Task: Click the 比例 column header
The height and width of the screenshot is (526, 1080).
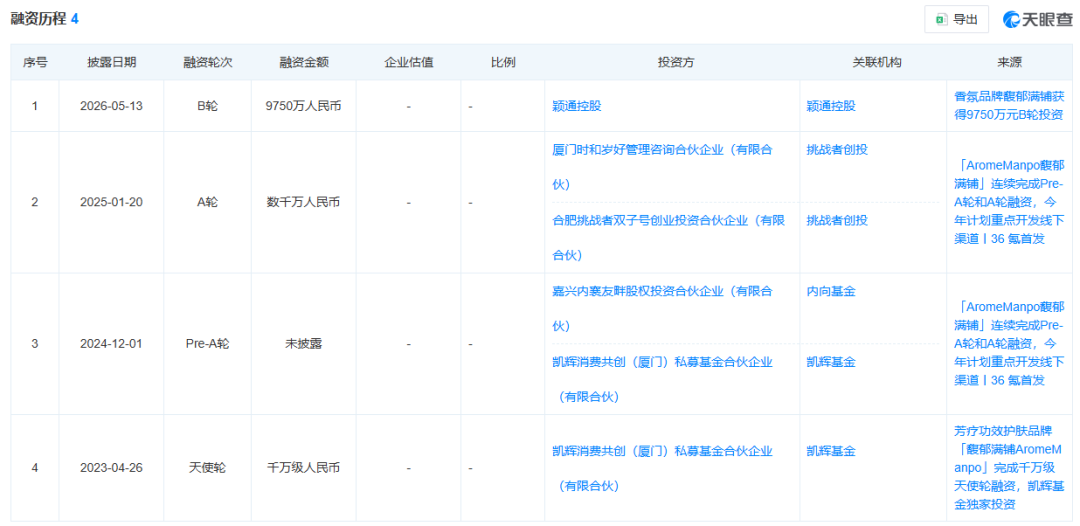Action: [503, 62]
